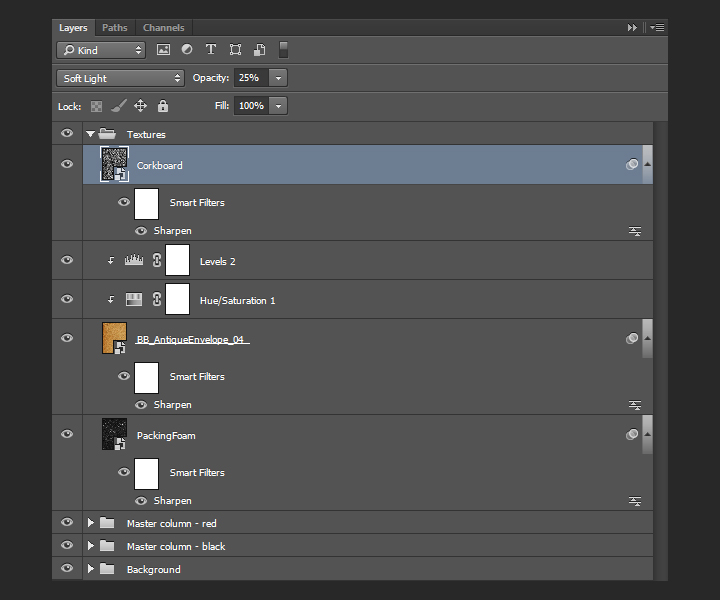This screenshot has height=600, width=720.
Task: Click the Fill 100% value field
Action: tap(251, 106)
